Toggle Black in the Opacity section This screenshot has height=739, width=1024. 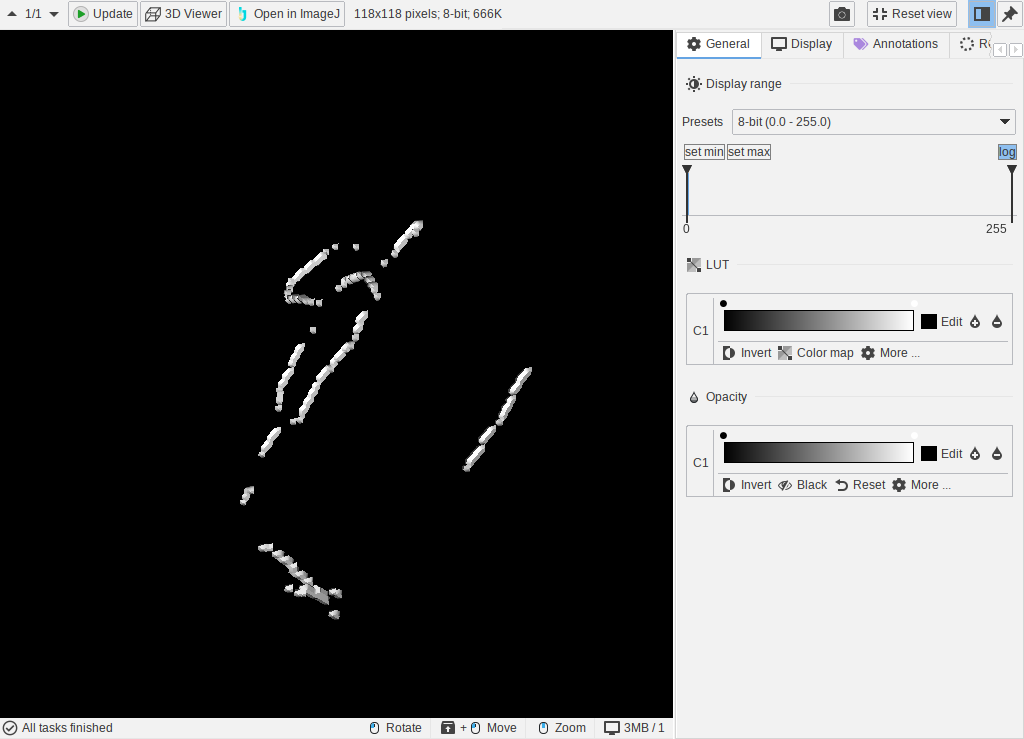(803, 485)
